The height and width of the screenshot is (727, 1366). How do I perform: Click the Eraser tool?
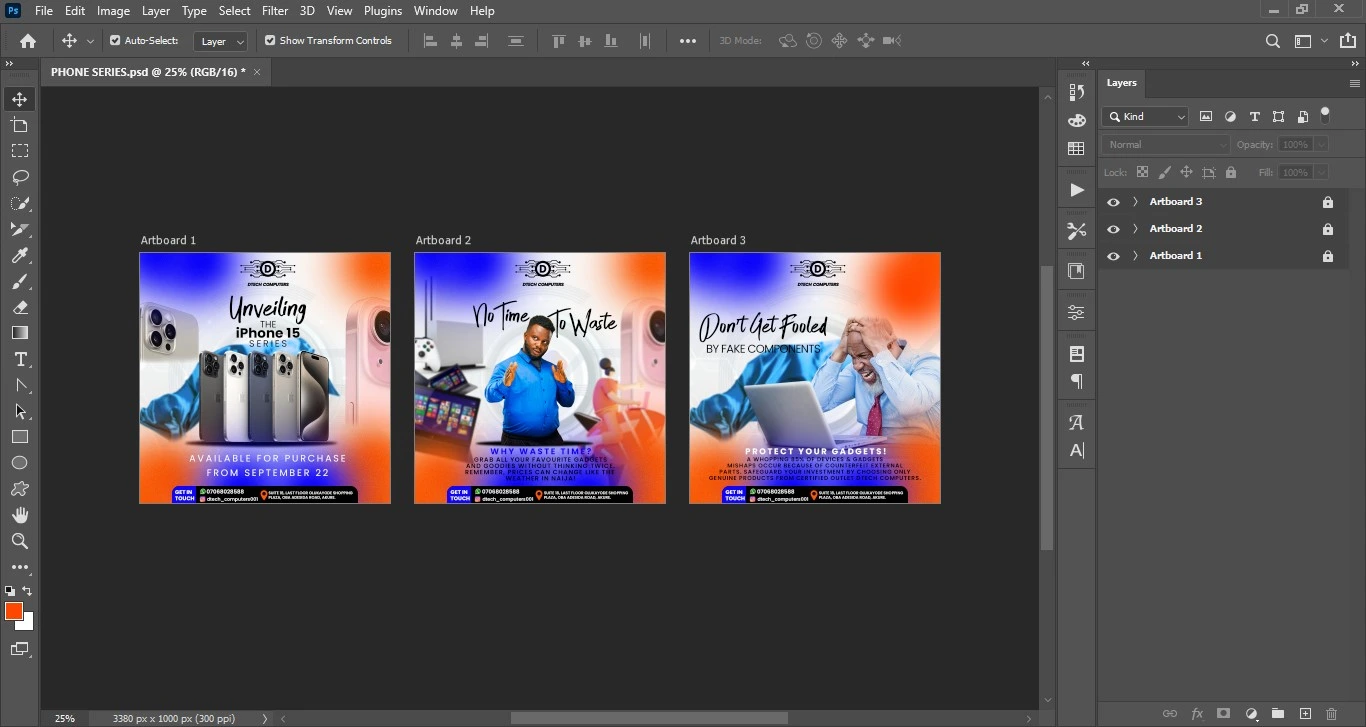(20, 307)
